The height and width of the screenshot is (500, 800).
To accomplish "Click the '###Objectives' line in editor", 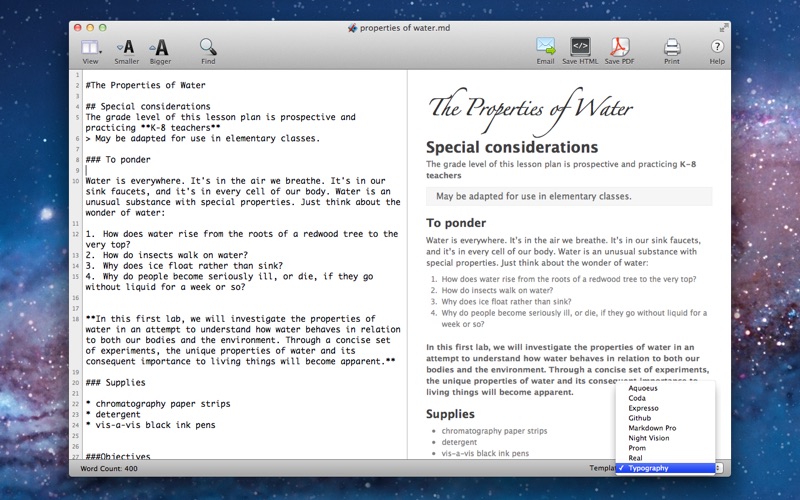I will point(118,456).
